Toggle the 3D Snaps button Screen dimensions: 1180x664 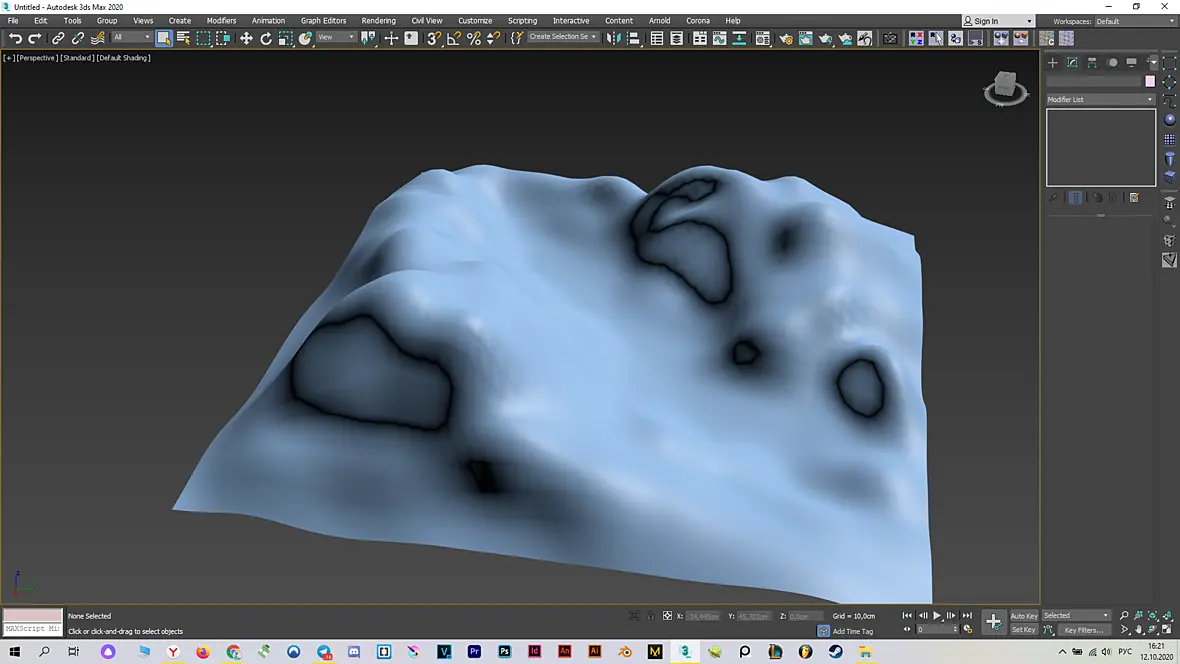point(433,38)
